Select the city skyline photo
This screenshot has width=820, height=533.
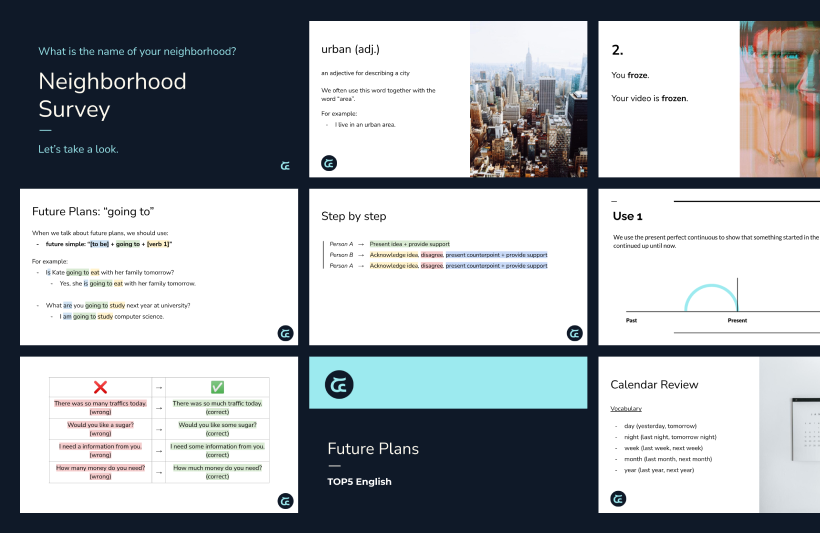(528, 100)
